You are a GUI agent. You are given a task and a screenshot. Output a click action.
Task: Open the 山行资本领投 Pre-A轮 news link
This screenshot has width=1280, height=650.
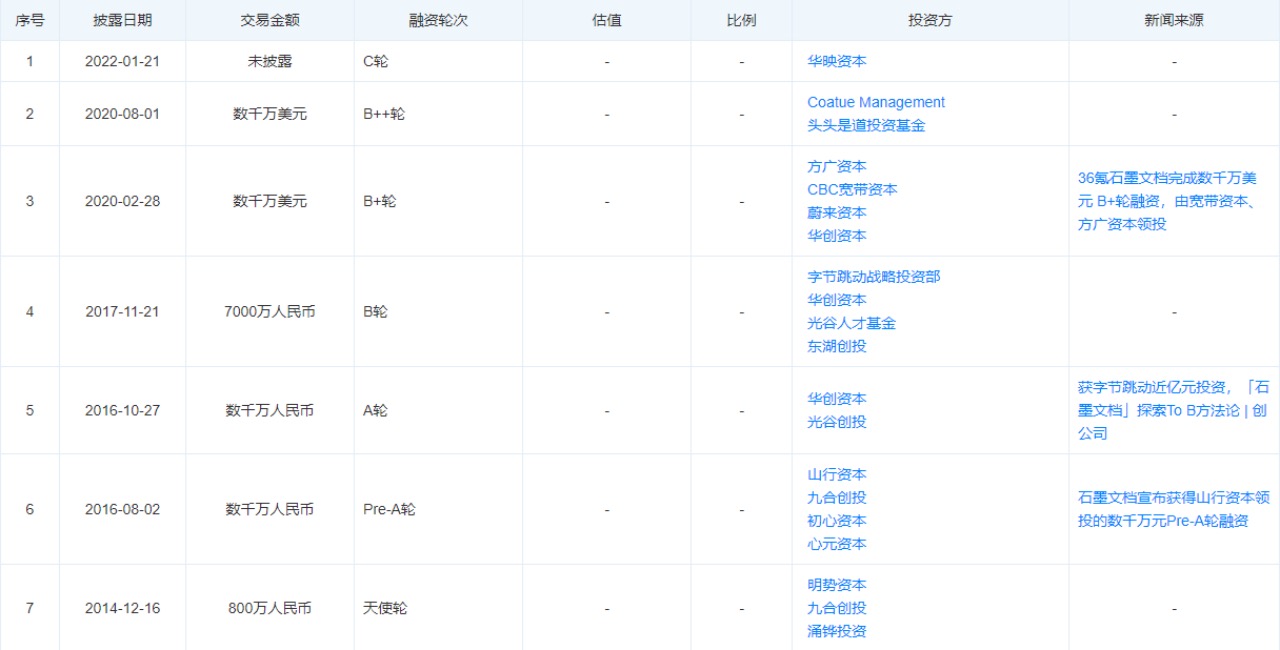coord(1173,509)
